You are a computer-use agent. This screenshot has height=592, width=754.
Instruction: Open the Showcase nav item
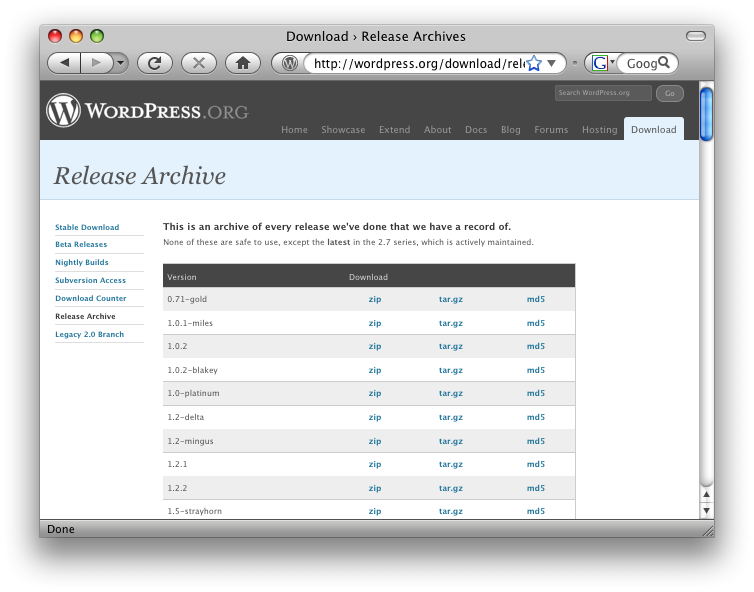click(343, 130)
